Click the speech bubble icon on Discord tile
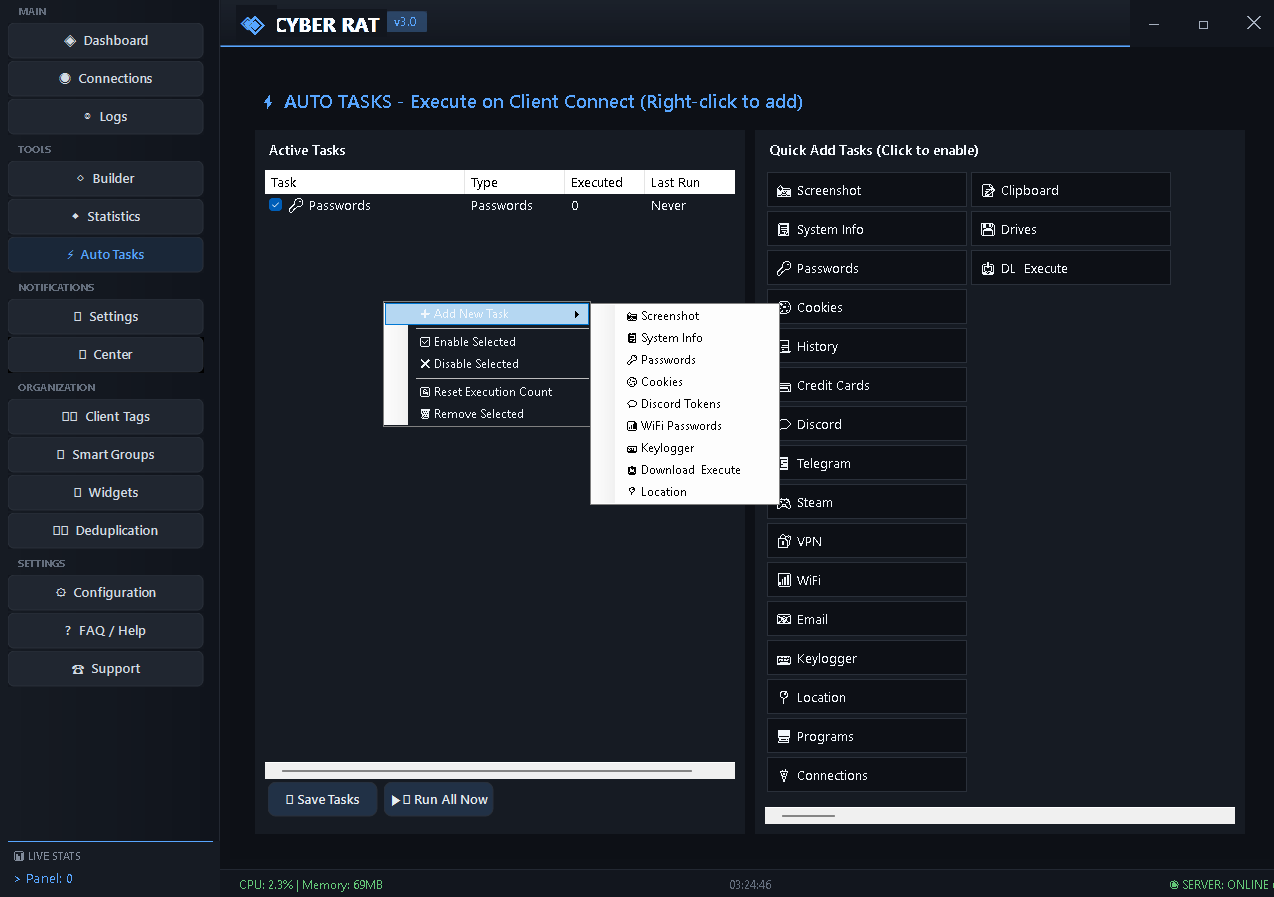Screen dimensions: 1274x897 (x=784, y=425)
